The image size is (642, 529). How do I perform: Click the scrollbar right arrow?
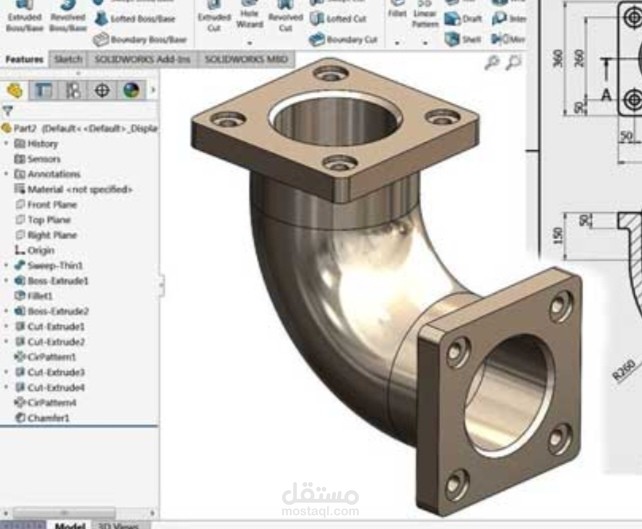tap(152, 512)
